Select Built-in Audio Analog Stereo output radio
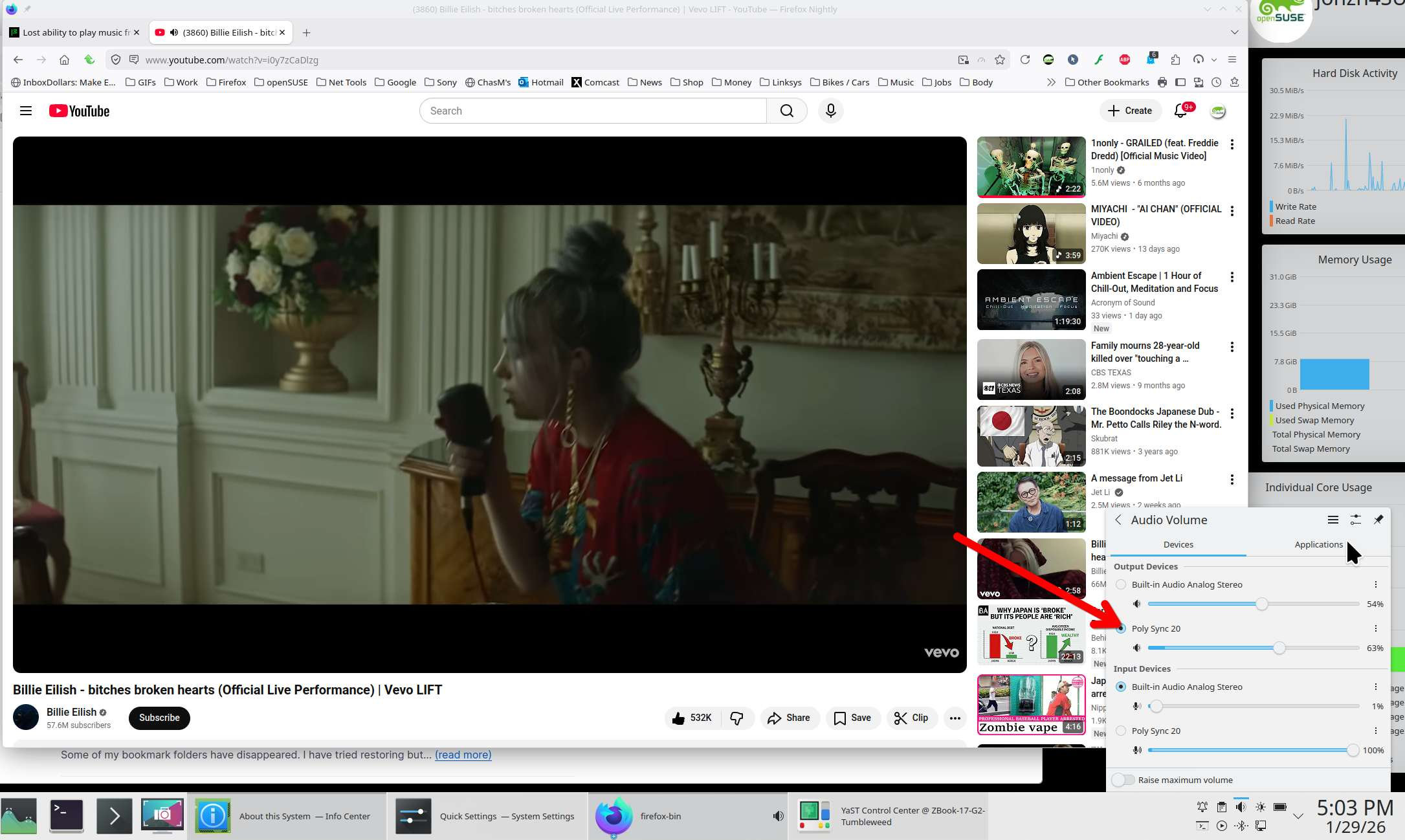 [x=1121, y=584]
